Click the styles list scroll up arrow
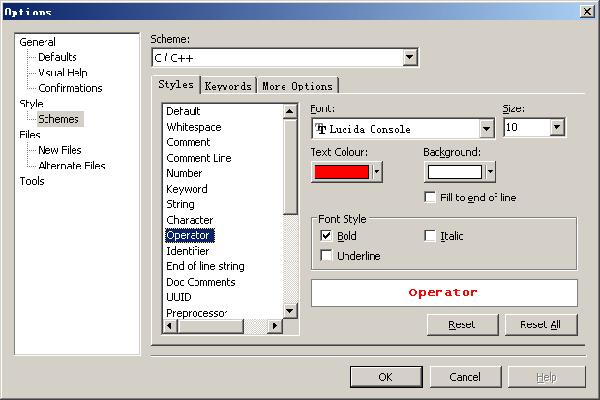The width and height of the screenshot is (600, 400). pos(290,111)
